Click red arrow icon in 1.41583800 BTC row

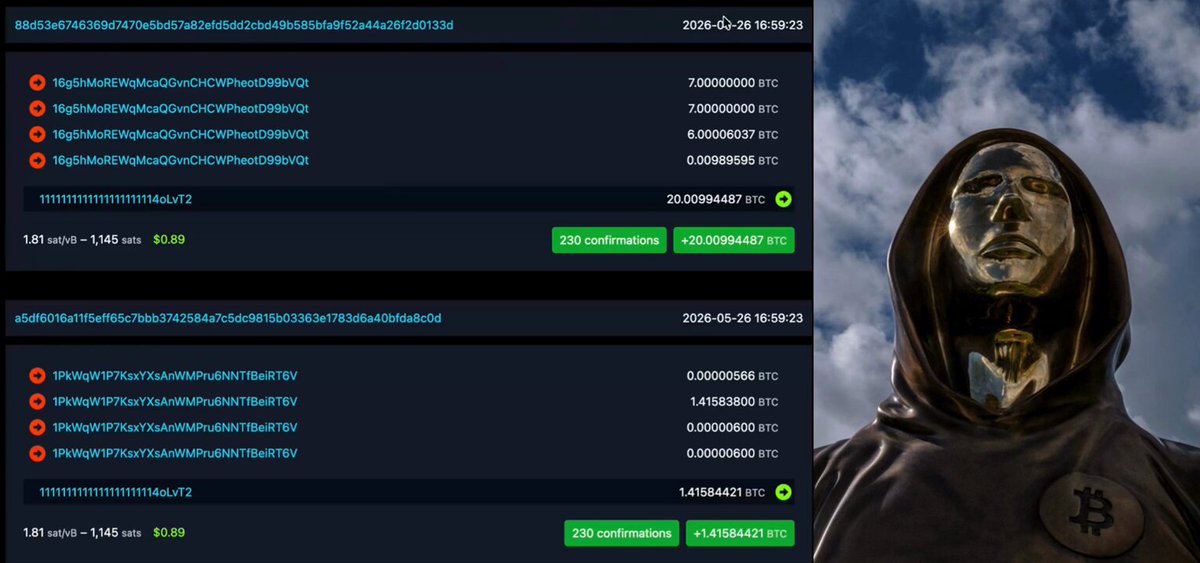pyautogui.click(x=38, y=402)
